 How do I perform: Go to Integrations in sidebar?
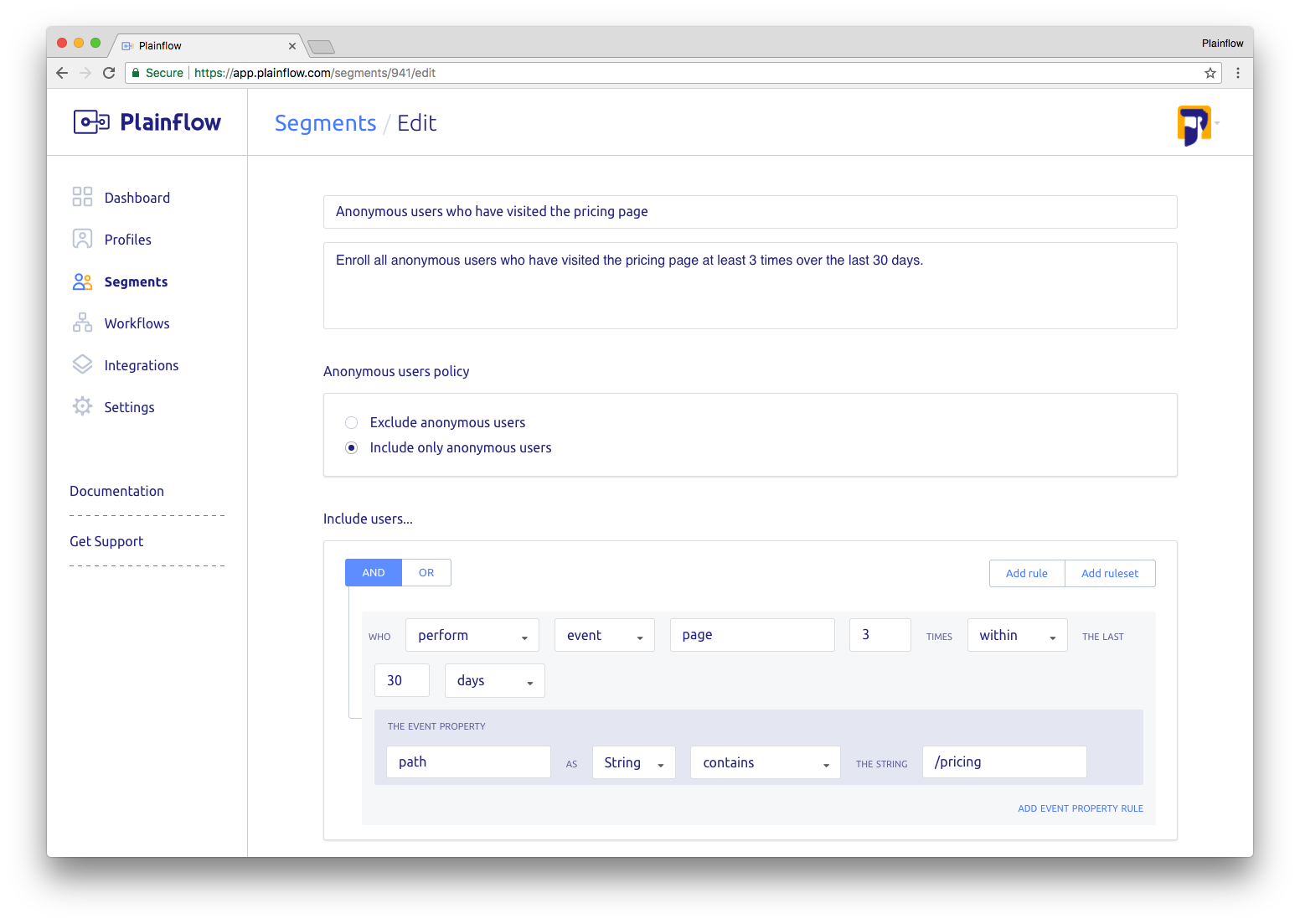(142, 365)
